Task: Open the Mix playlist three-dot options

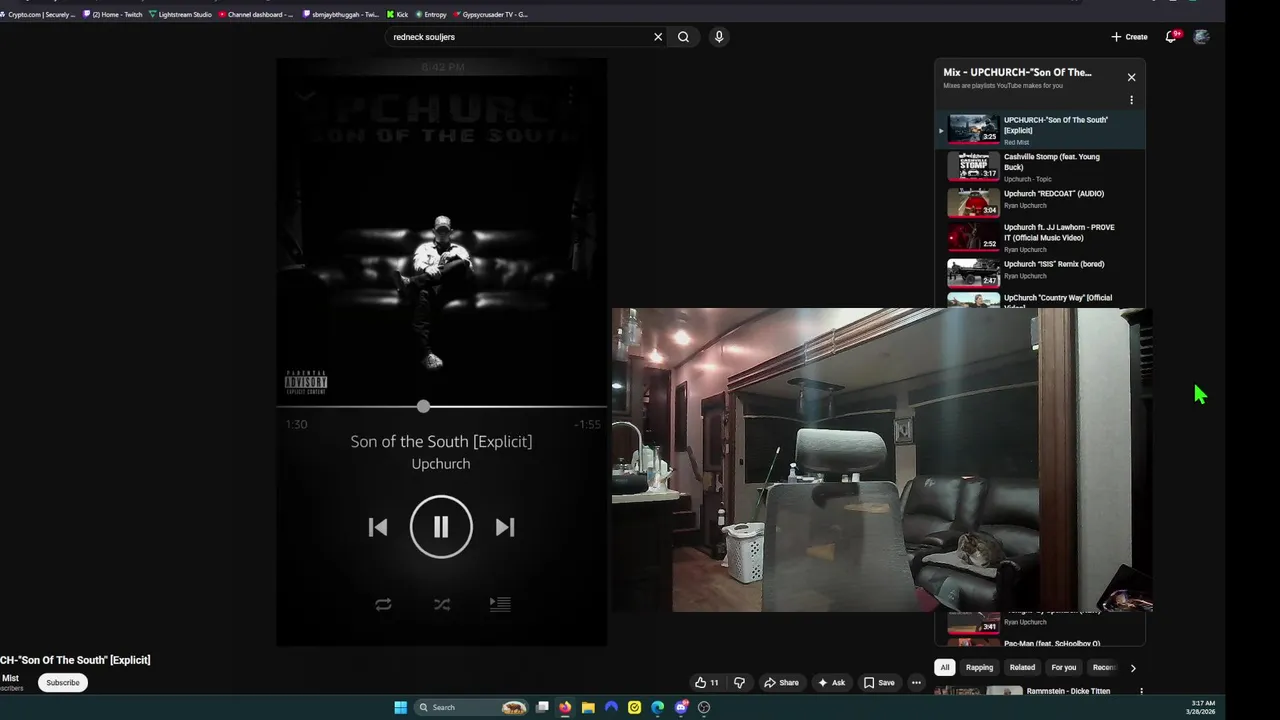Action: 1131,100
